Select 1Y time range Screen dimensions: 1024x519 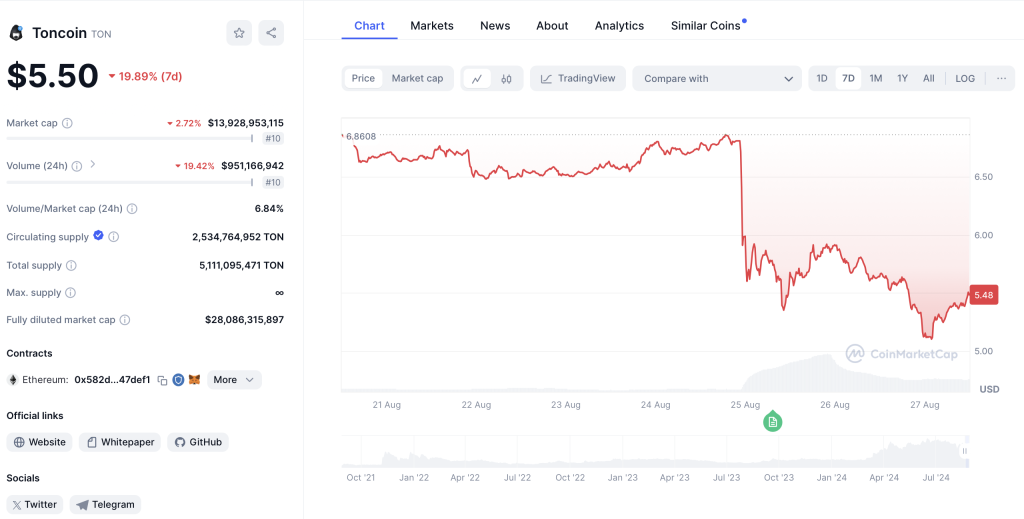(903, 78)
